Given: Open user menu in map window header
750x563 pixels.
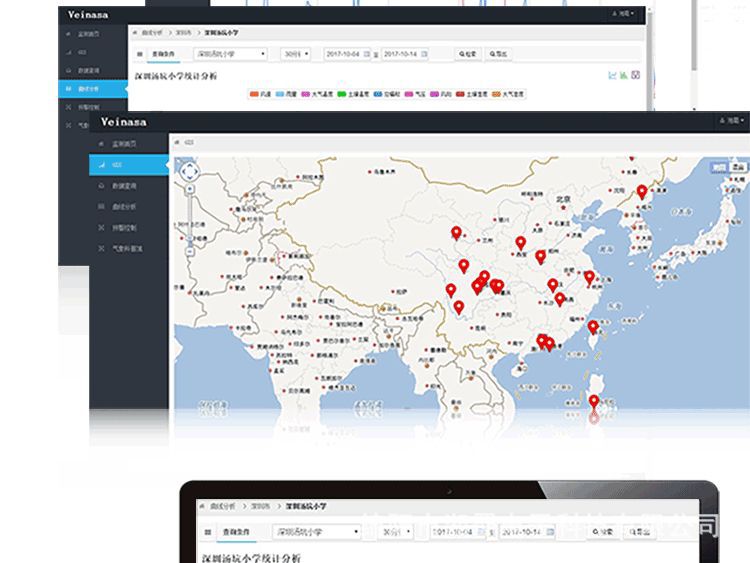Looking at the screenshot, I should 732,121.
